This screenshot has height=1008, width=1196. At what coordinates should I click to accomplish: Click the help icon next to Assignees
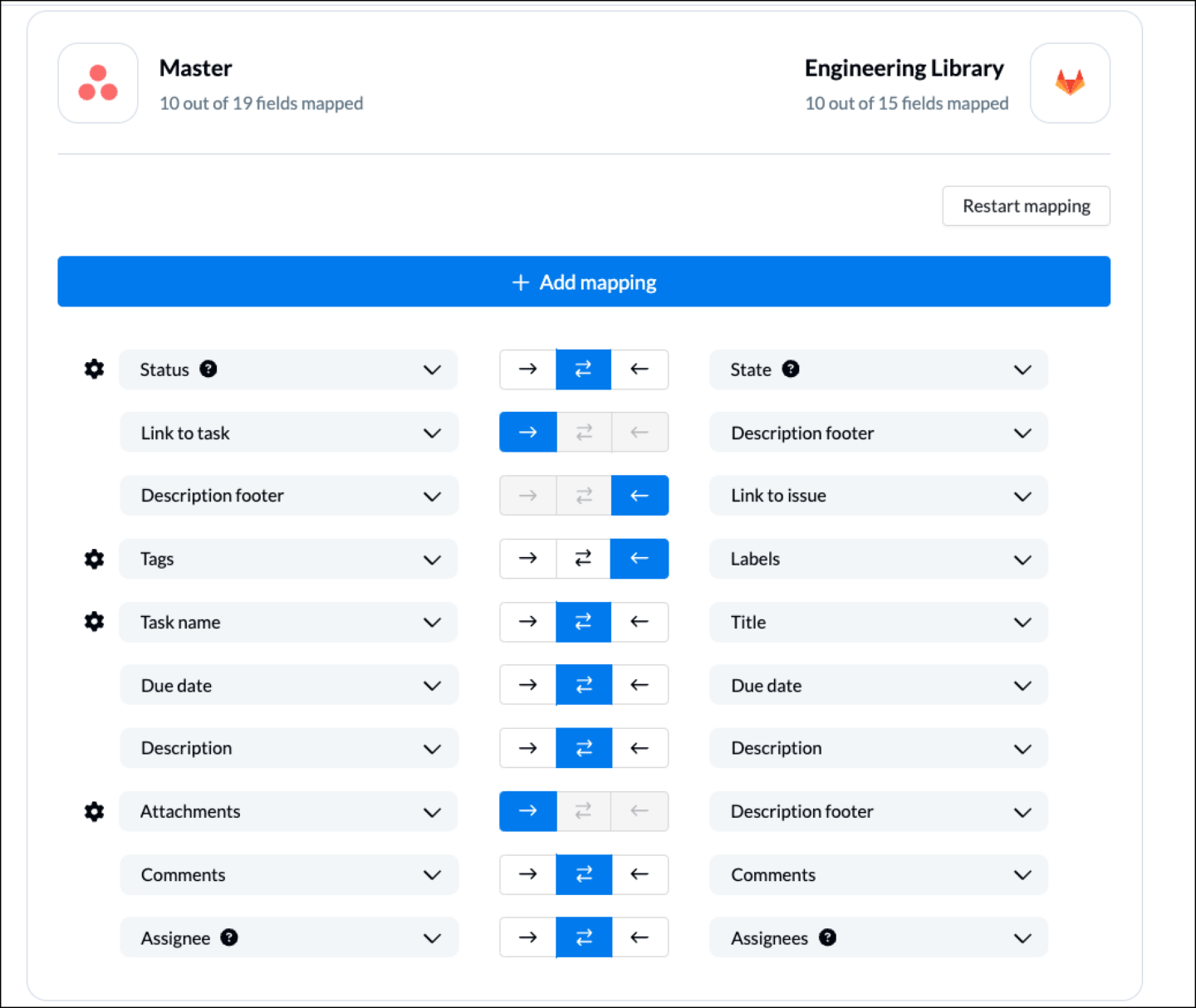(826, 937)
